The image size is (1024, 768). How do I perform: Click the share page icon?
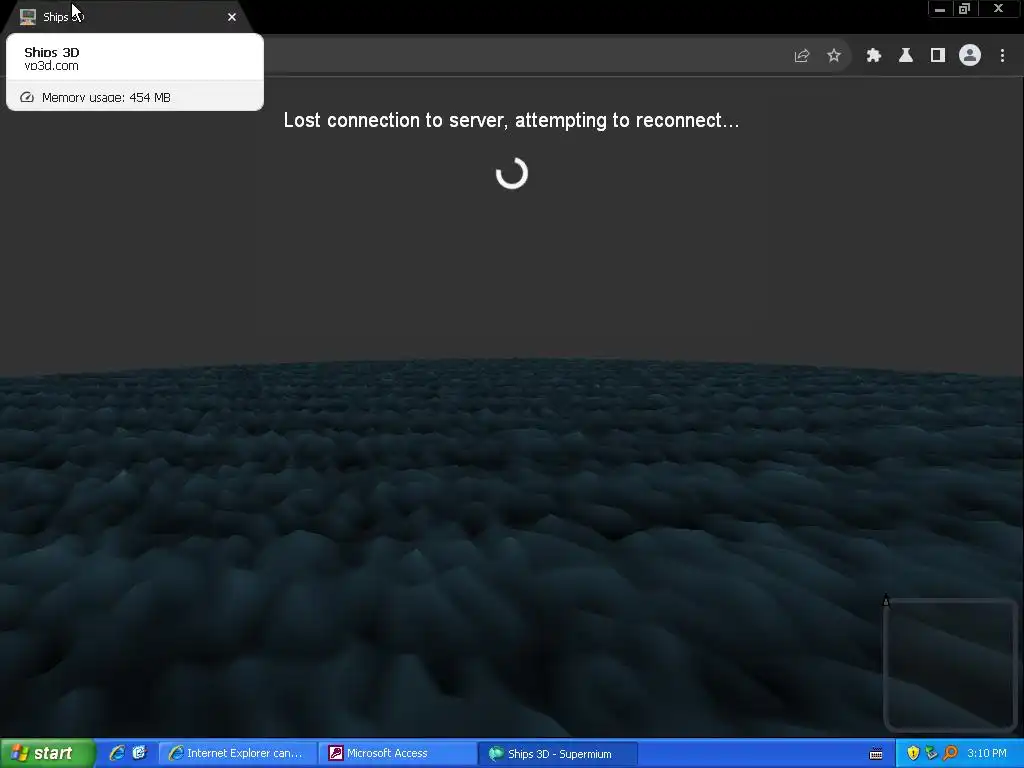coord(802,56)
